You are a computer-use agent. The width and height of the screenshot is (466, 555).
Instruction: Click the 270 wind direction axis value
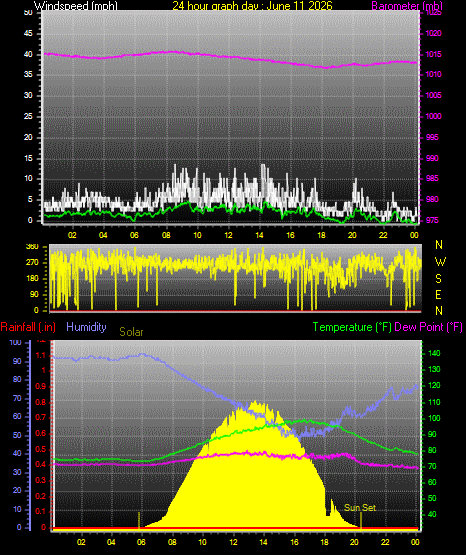pos(32,263)
